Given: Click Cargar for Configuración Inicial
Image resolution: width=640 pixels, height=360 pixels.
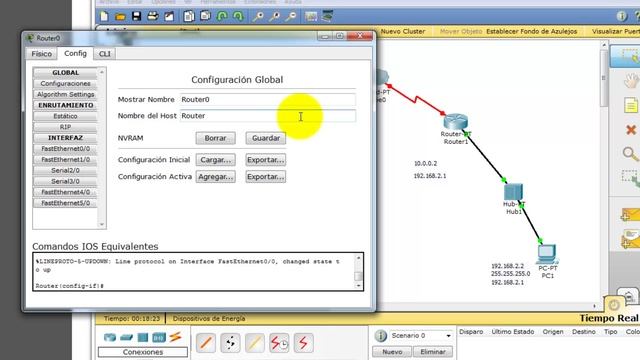Looking at the screenshot, I should (216, 160).
